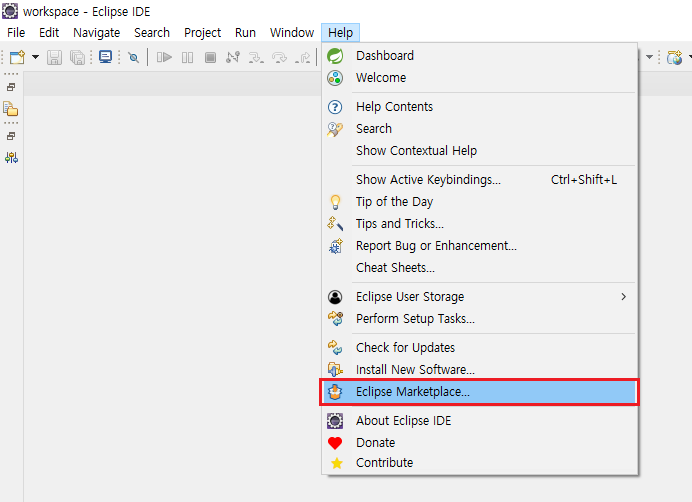Open the terminal monitor toolbar icon
This screenshot has width=692, height=502.
(105, 57)
